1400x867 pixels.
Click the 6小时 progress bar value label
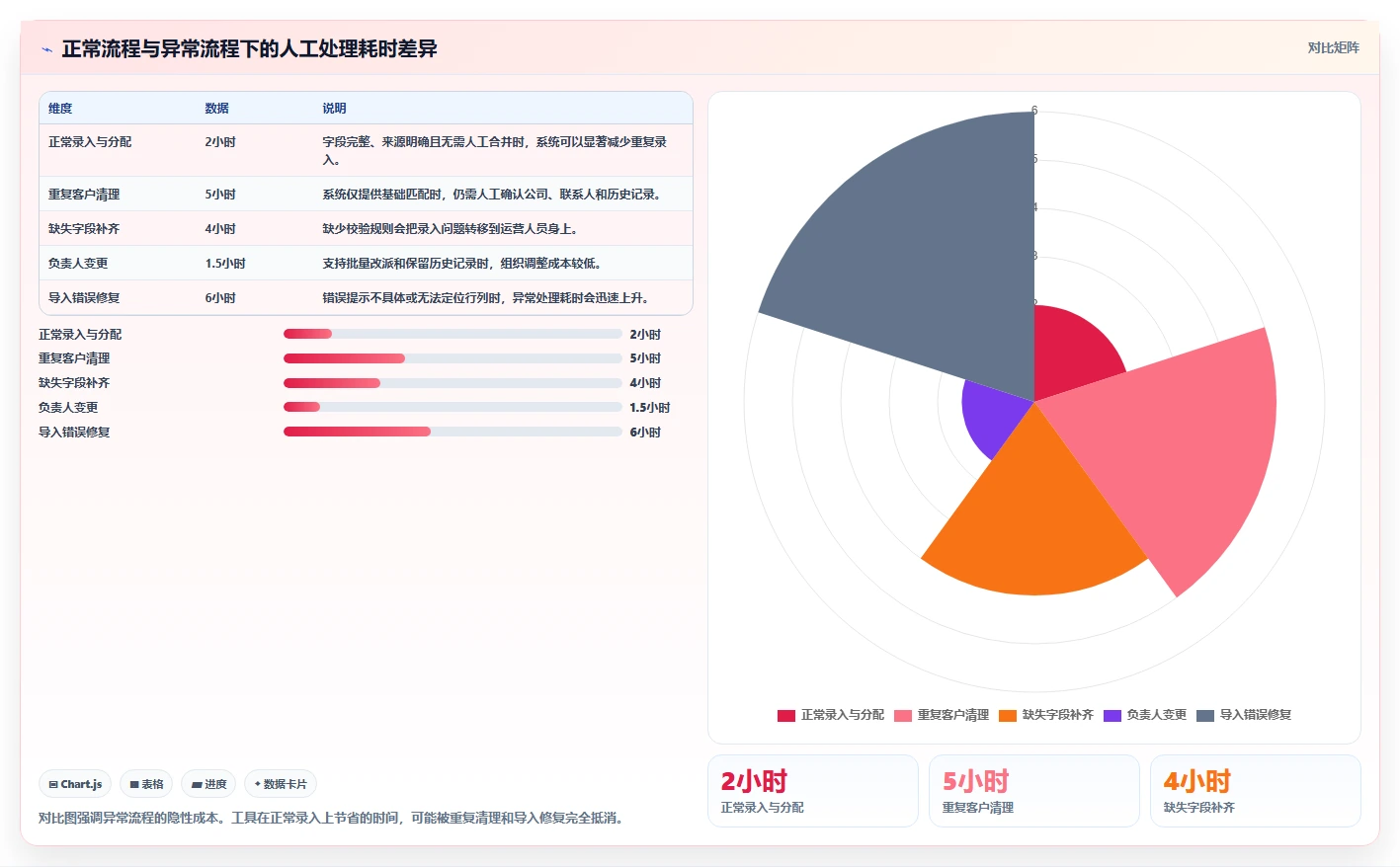click(x=645, y=433)
